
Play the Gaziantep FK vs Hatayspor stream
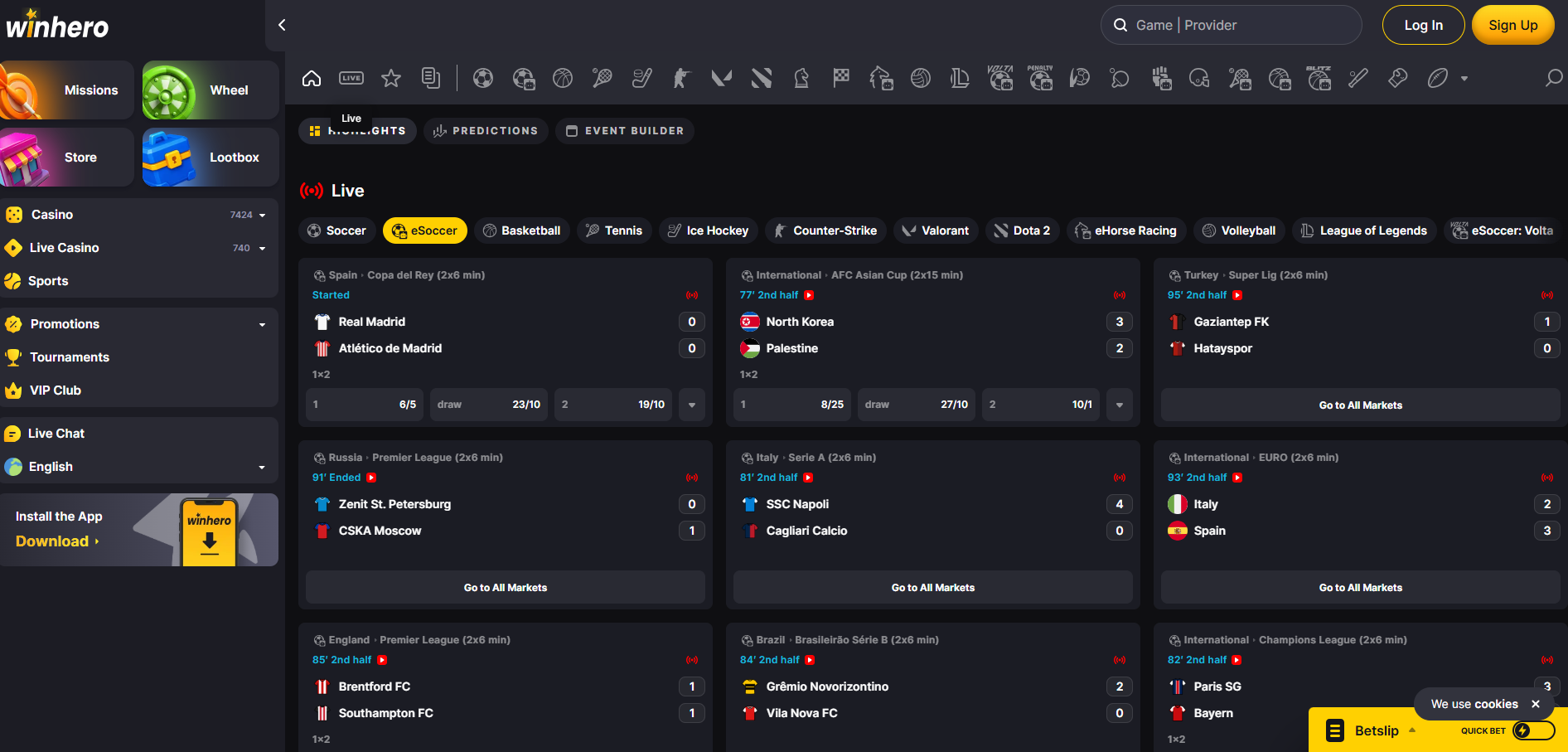coord(1237,295)
